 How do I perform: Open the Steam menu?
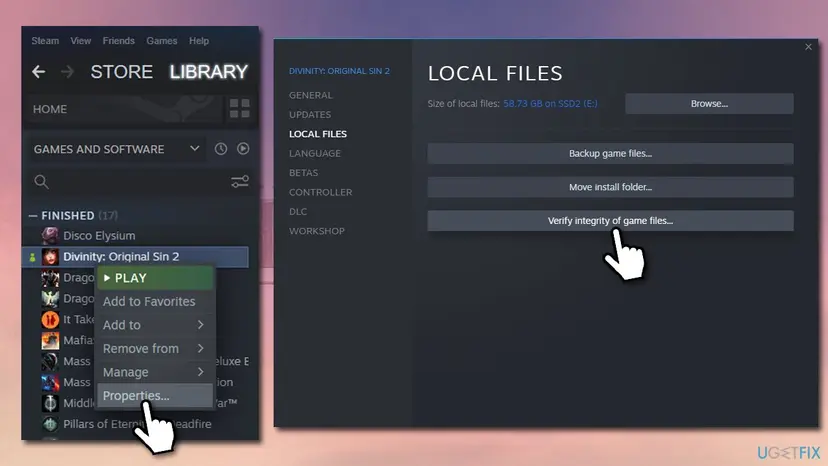[x=45, y=41]
